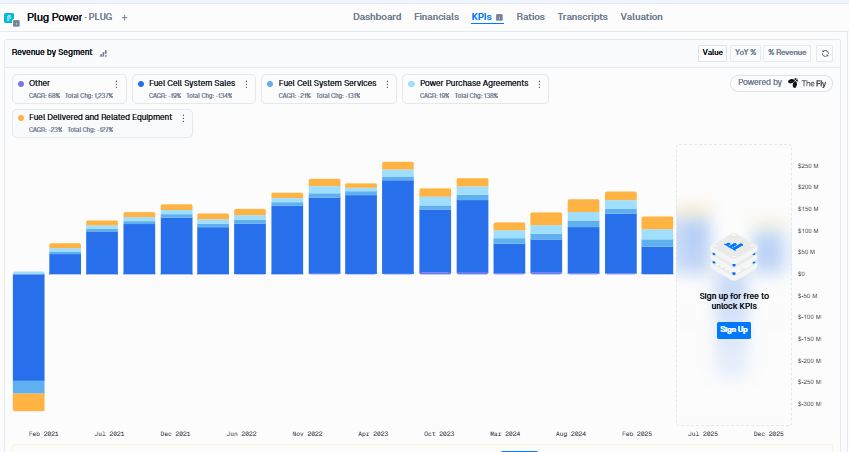Add ticker with the plus icon beside PLUG
Image resolution: width=849 pixels, height=452 pixels.
click(x=125, y=18)
